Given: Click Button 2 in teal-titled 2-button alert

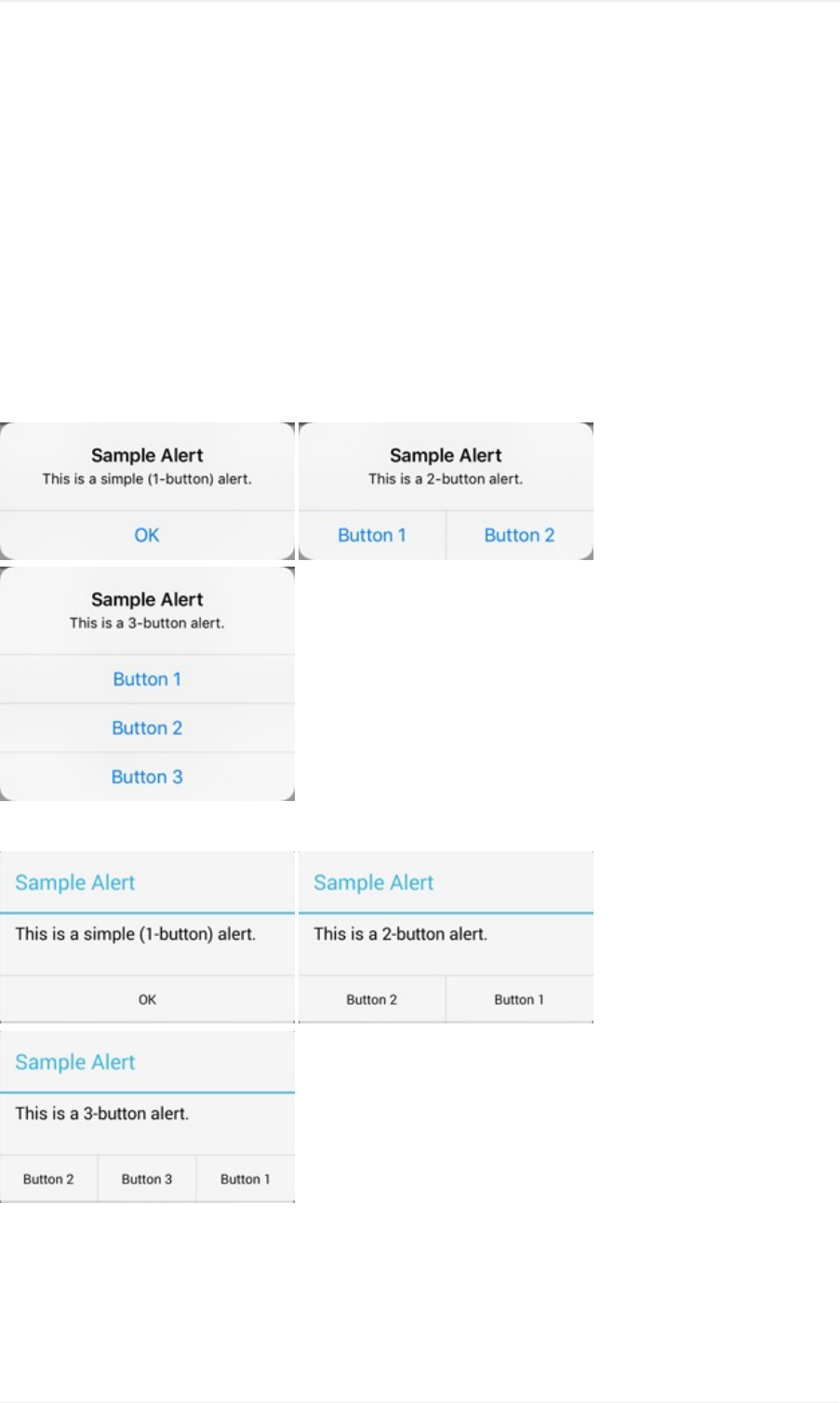Looking at the screenshot, I should click(371, 999).
